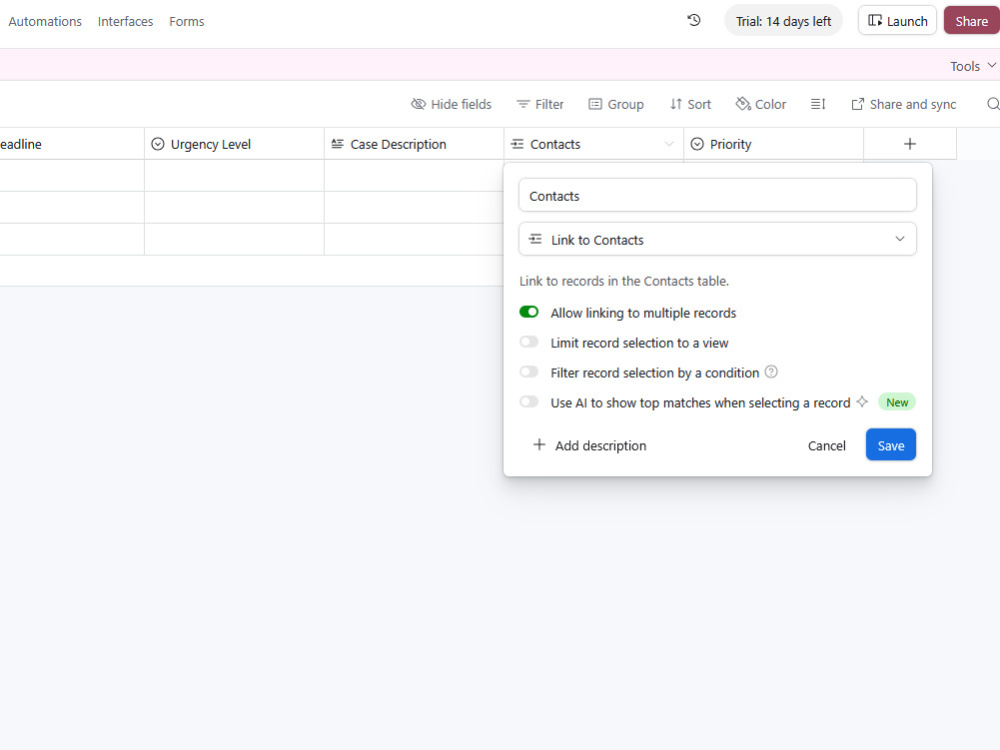Click the Contacts linked-record icon in header
This screenshot has width=1000, height=750.
[517, 144]
